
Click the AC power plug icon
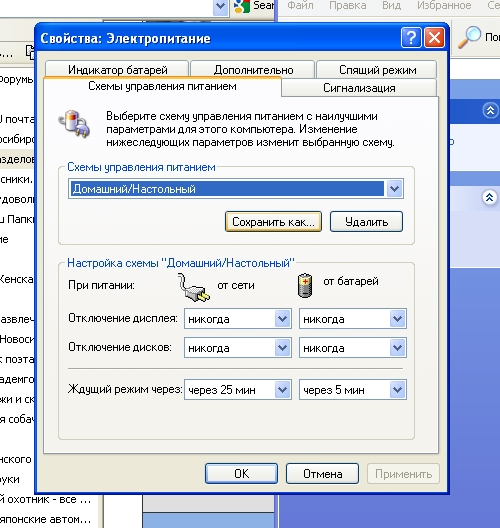click(x=194, y=287)
